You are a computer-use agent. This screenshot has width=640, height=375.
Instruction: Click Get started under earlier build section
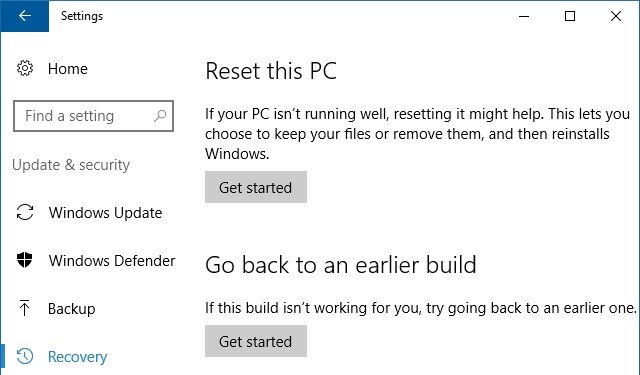pos(256,341)
